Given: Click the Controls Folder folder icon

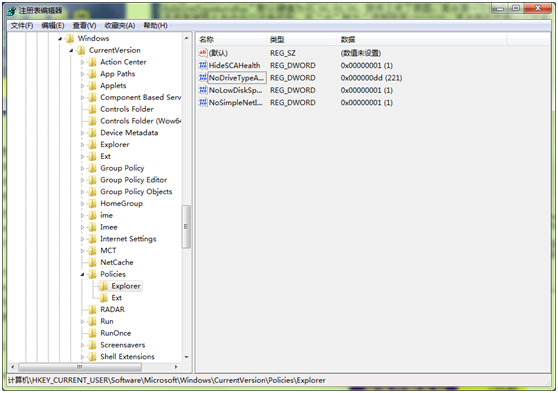Looking at the screenshot, I should point(93,109).
